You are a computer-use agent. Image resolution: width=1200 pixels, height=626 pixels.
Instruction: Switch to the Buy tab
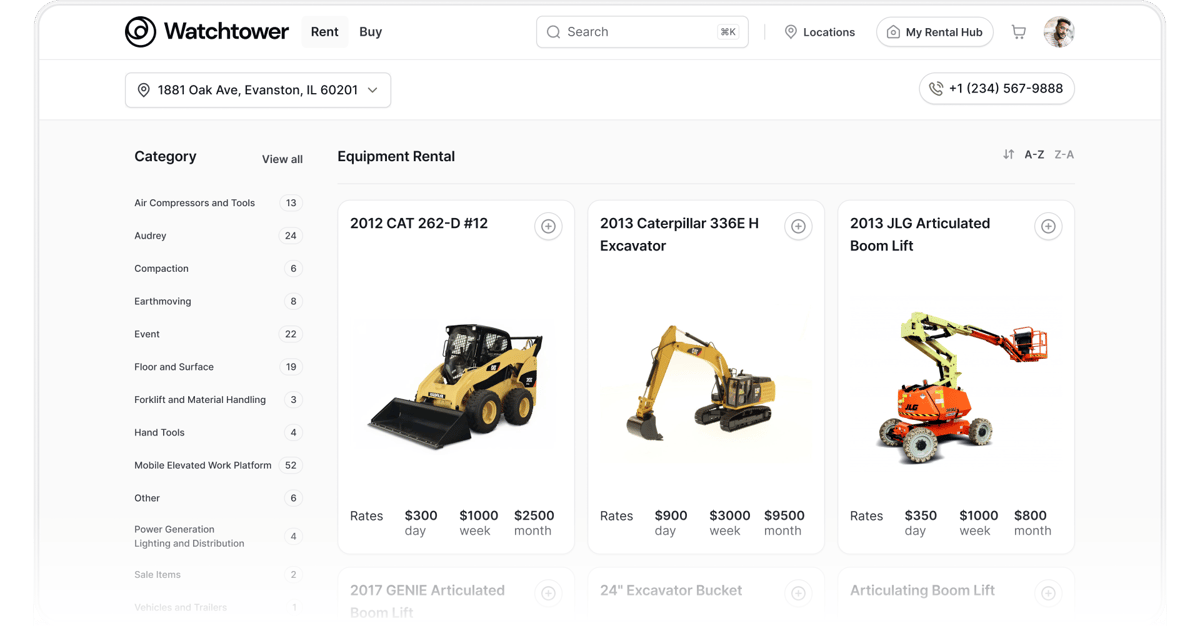pyautogui.click(x=370, y=32)
